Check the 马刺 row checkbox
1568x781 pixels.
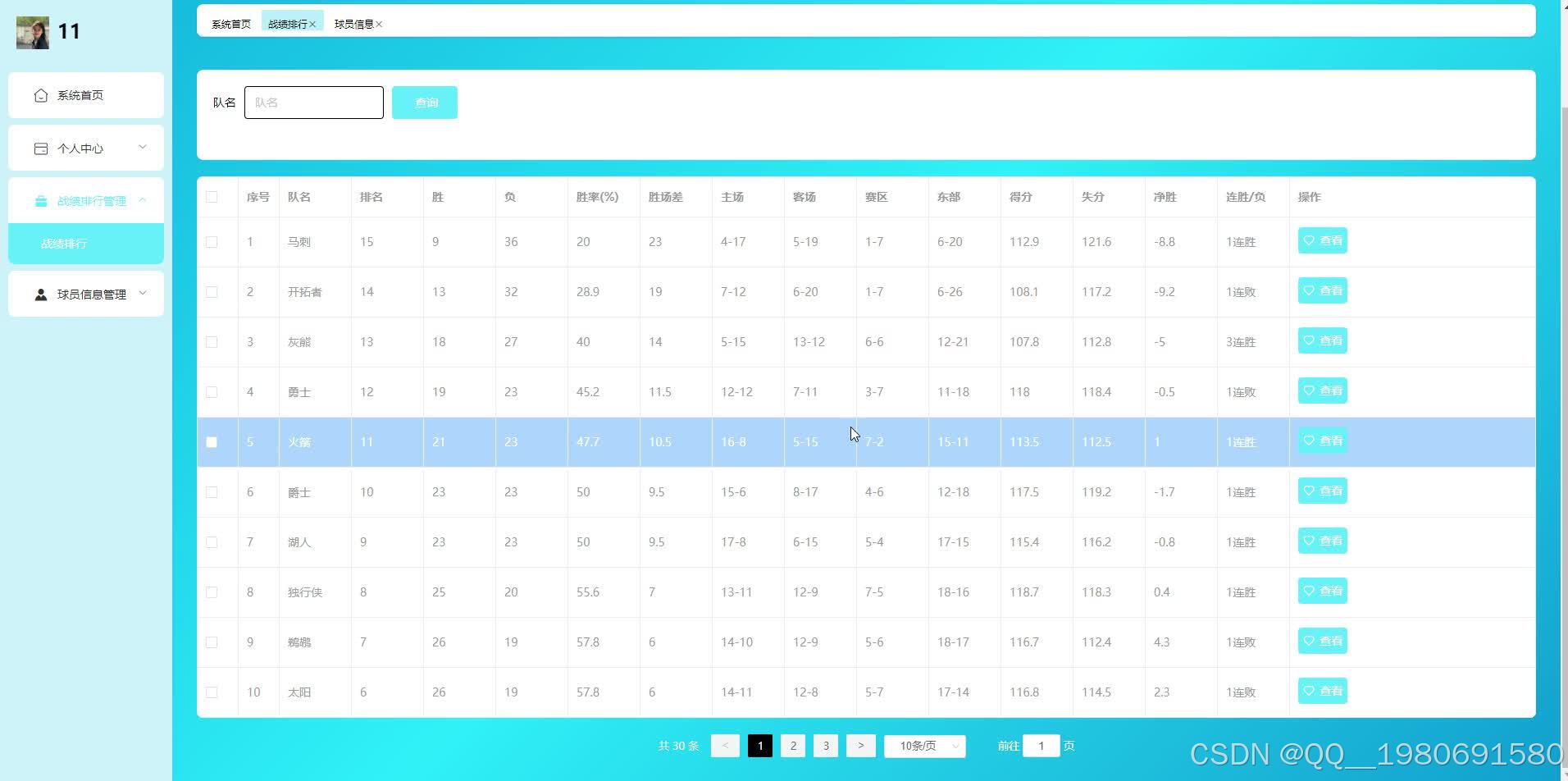click(x=212, y=242)
